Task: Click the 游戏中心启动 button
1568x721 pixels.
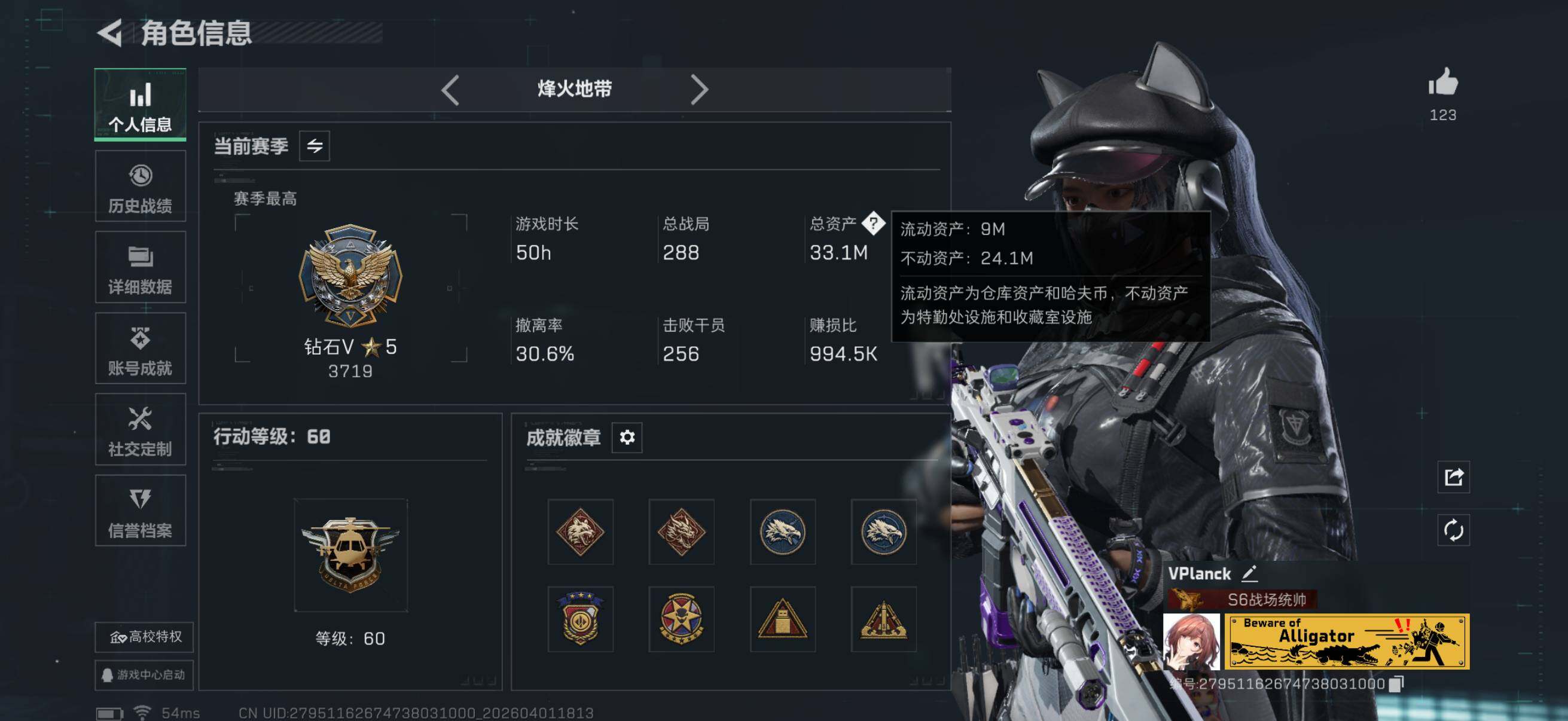Action: [x=144, y=675]
